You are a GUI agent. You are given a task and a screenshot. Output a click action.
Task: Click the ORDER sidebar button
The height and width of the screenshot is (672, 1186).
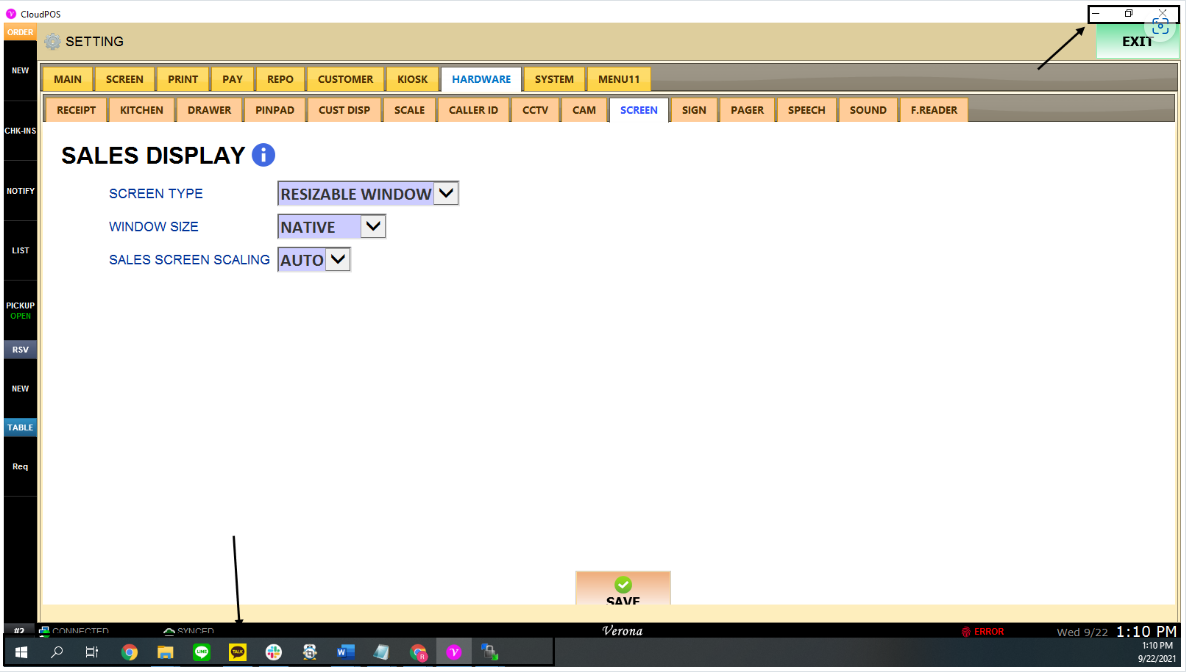pyautogui.click(x=20, y=32)
